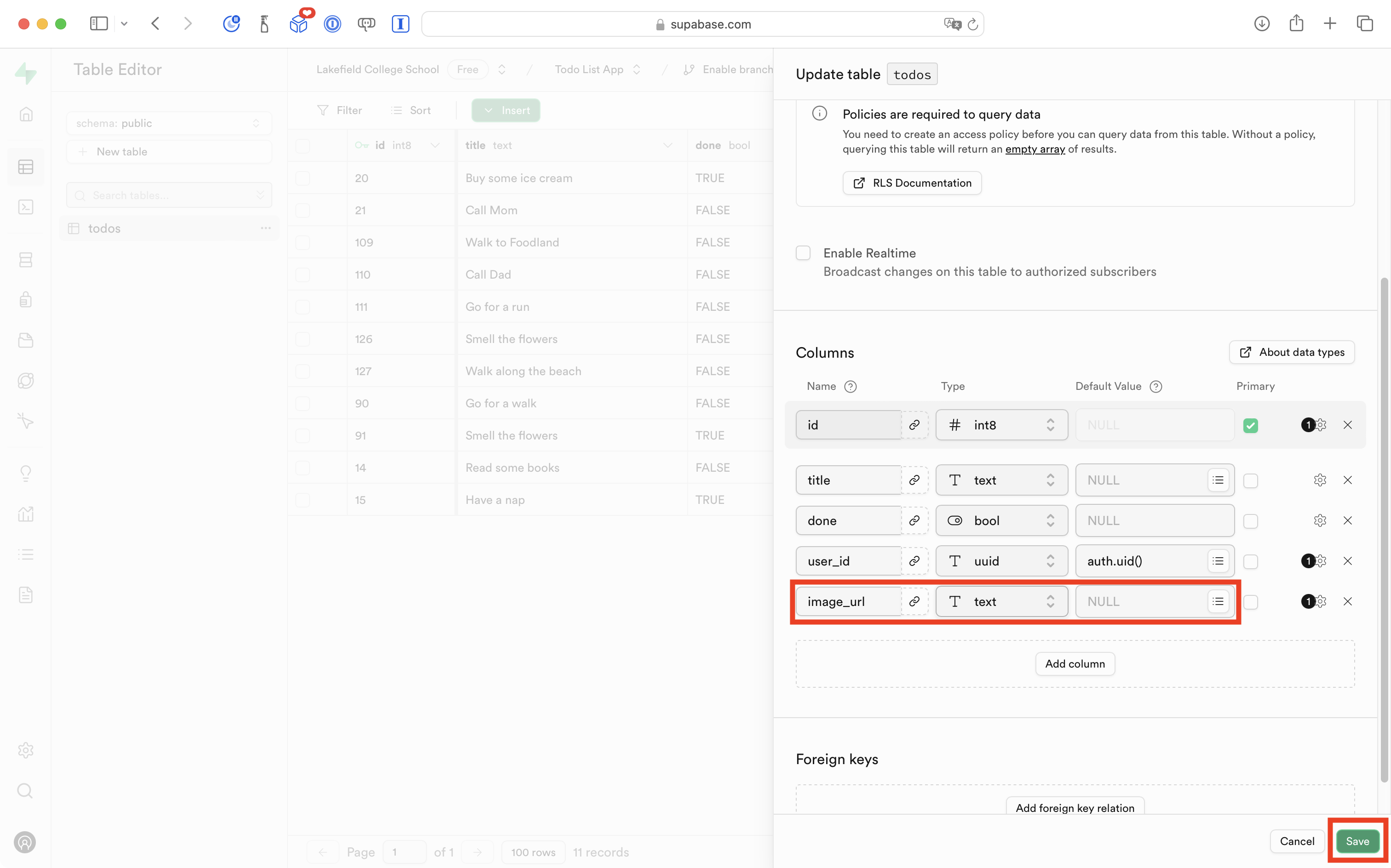Screen dimensions: 1391x868
Task: Open SQL Editor in the left sidebar
Action: [x=26, y=207]
